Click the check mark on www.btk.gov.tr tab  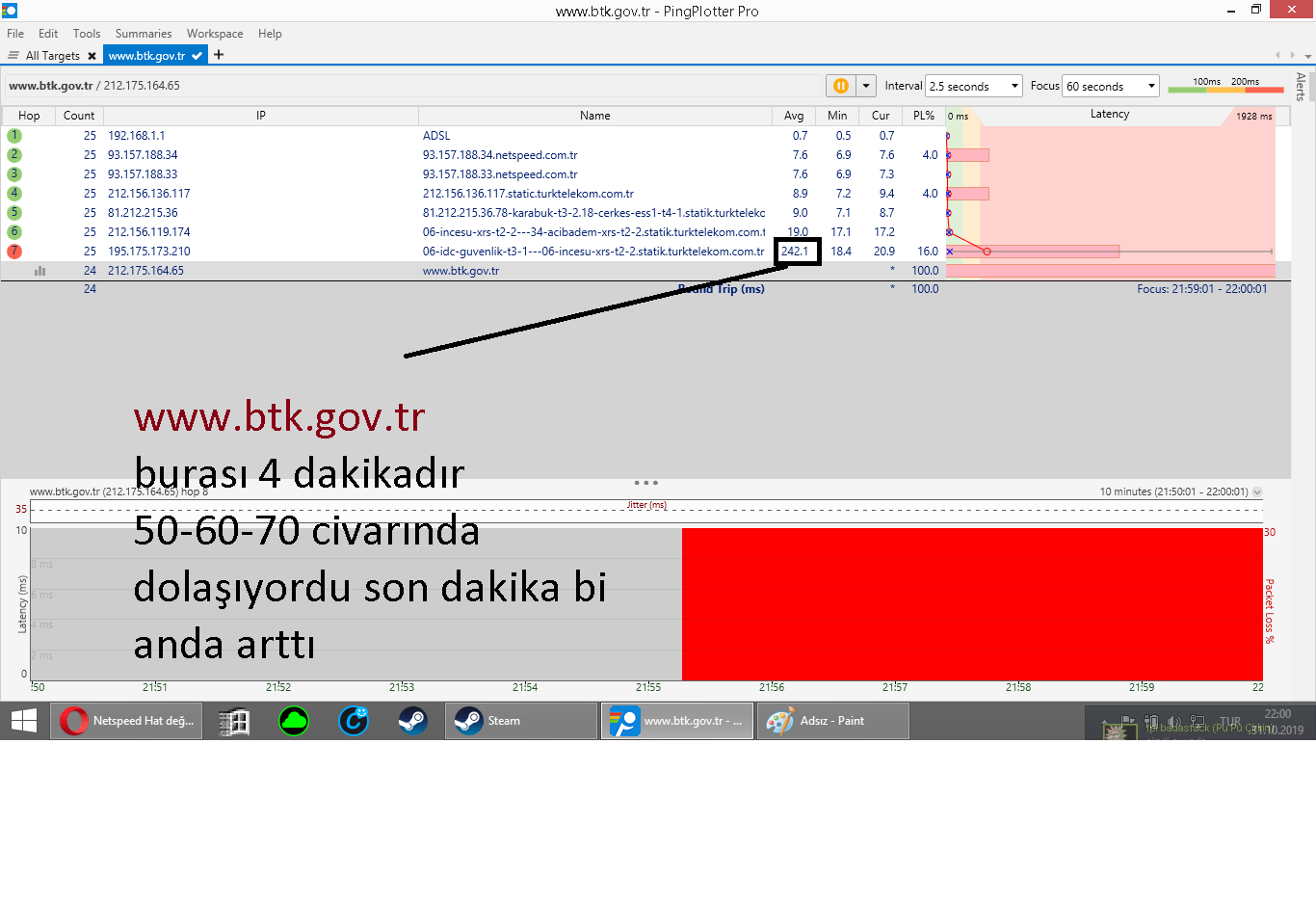pyautogui.click(x=197, y=56)
